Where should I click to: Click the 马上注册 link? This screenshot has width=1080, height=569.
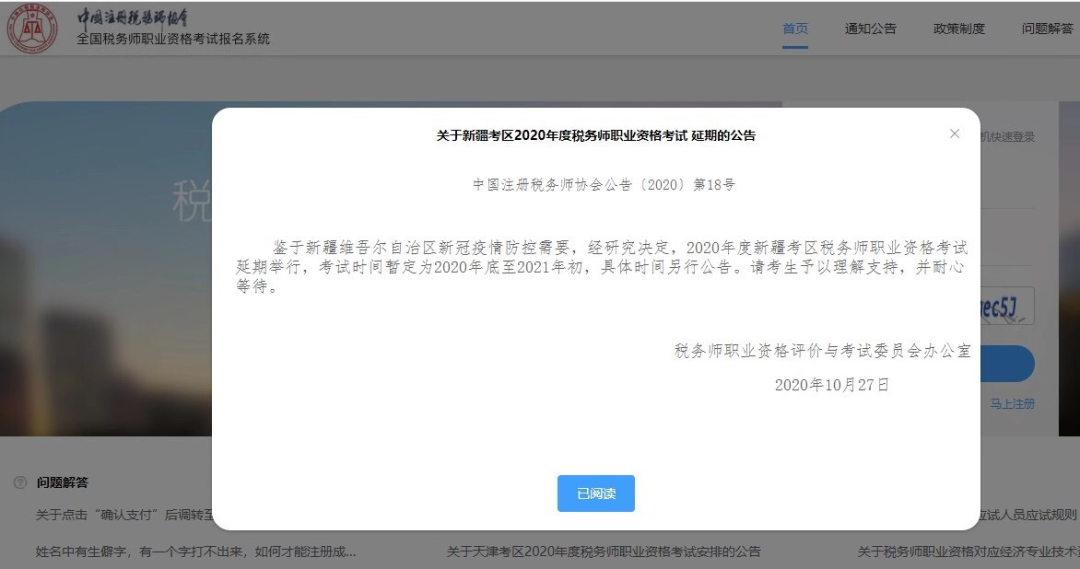[1012, 404]
